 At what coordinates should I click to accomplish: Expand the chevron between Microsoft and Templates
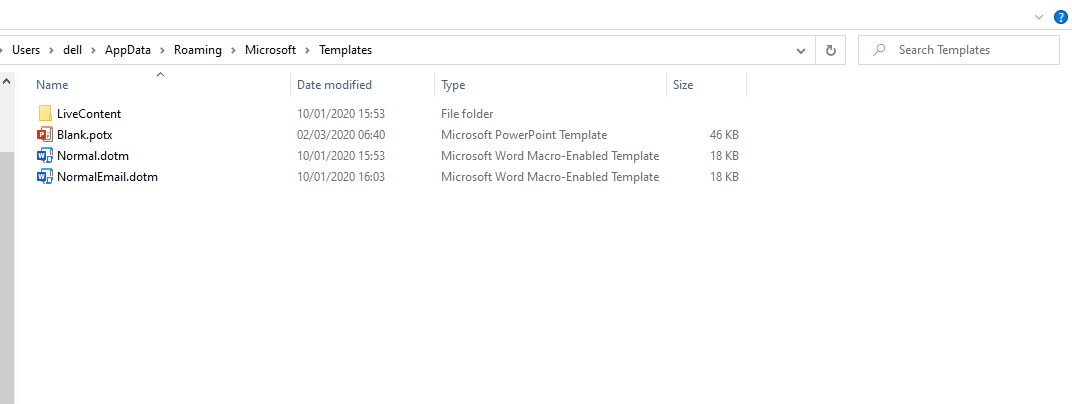pyautogui.click(x=308, y=50)
